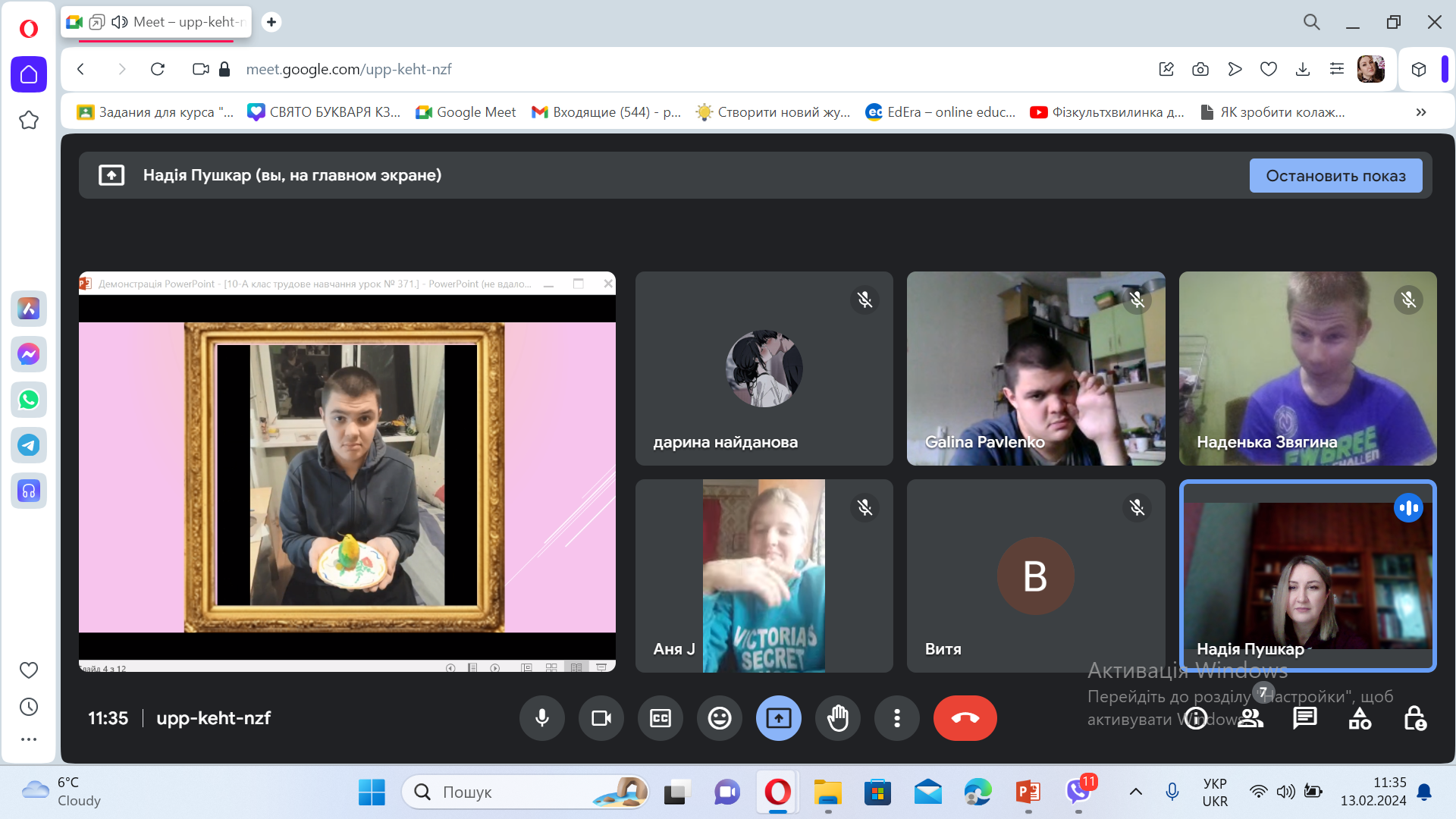Raise hand in the meeting
Viewport: 1456px width, 819px height.
pos(837,718)
